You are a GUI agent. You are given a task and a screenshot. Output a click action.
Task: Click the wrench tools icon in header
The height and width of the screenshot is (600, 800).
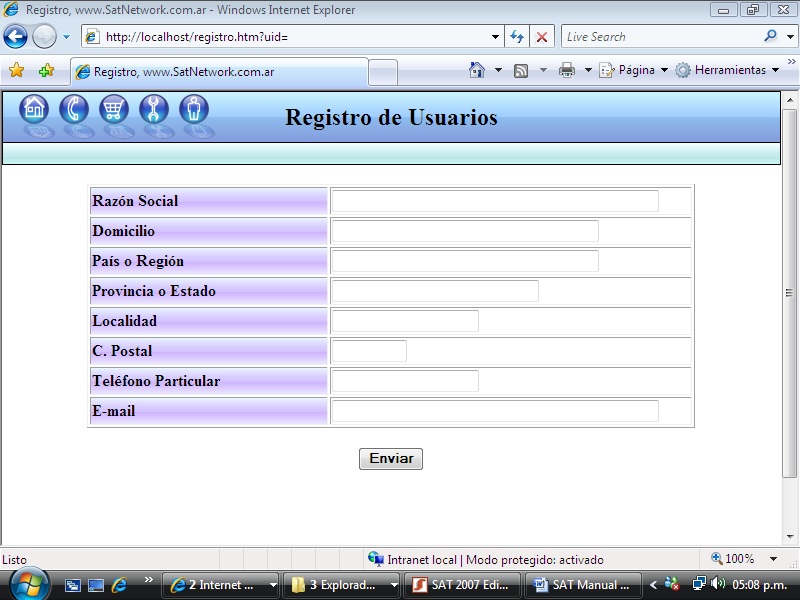pos(154,109)
